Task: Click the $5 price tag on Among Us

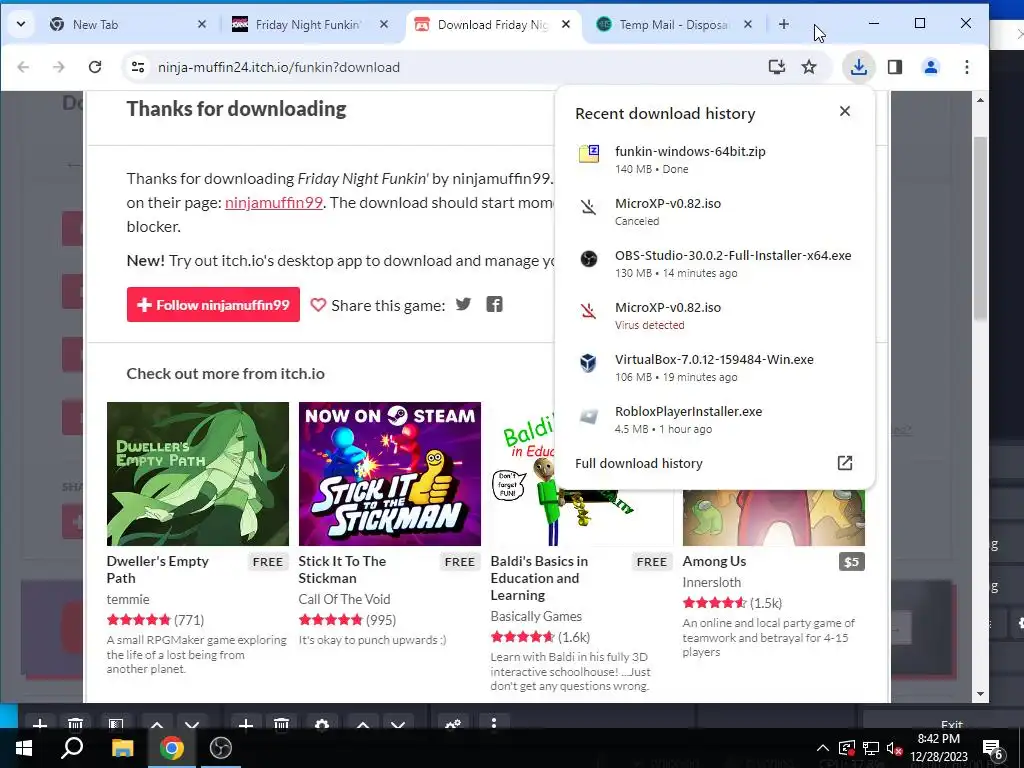Action: point(852,562)
